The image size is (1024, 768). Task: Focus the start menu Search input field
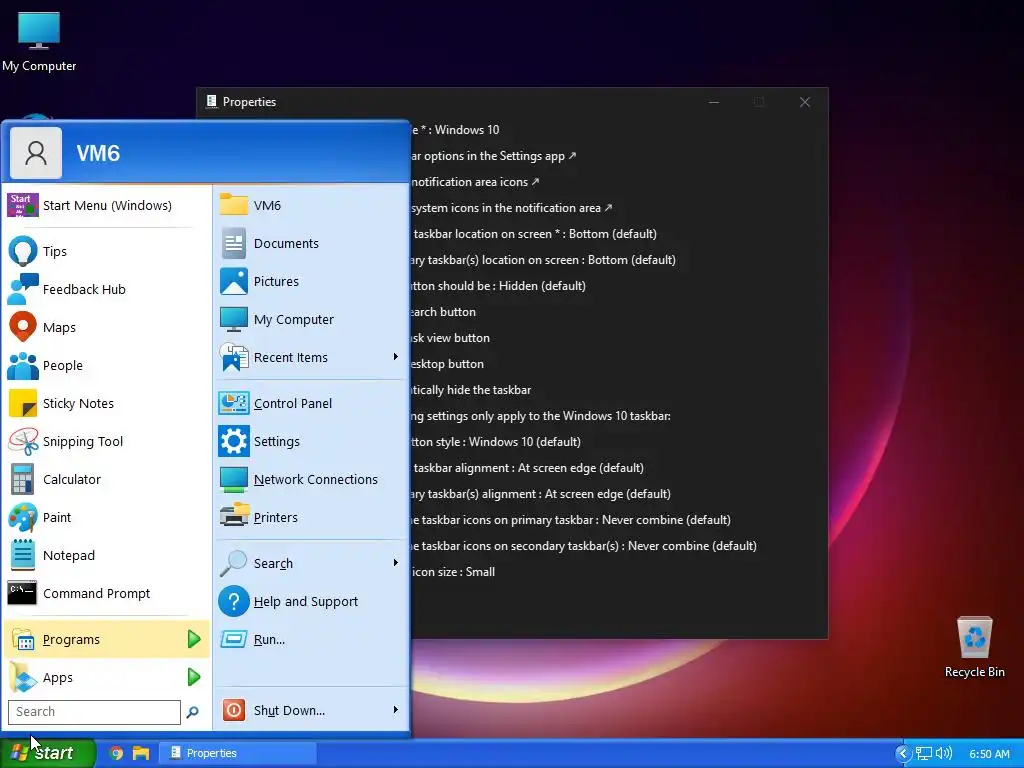point(94,712)
